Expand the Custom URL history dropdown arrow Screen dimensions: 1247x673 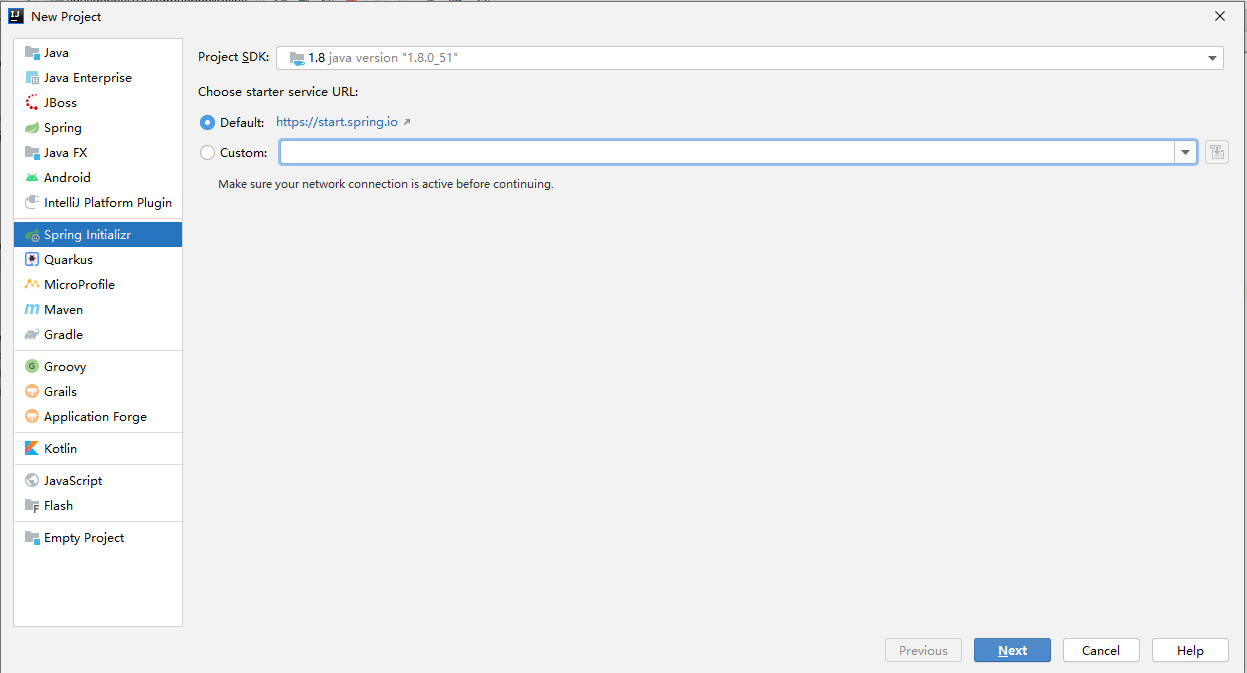(1186, 152)
